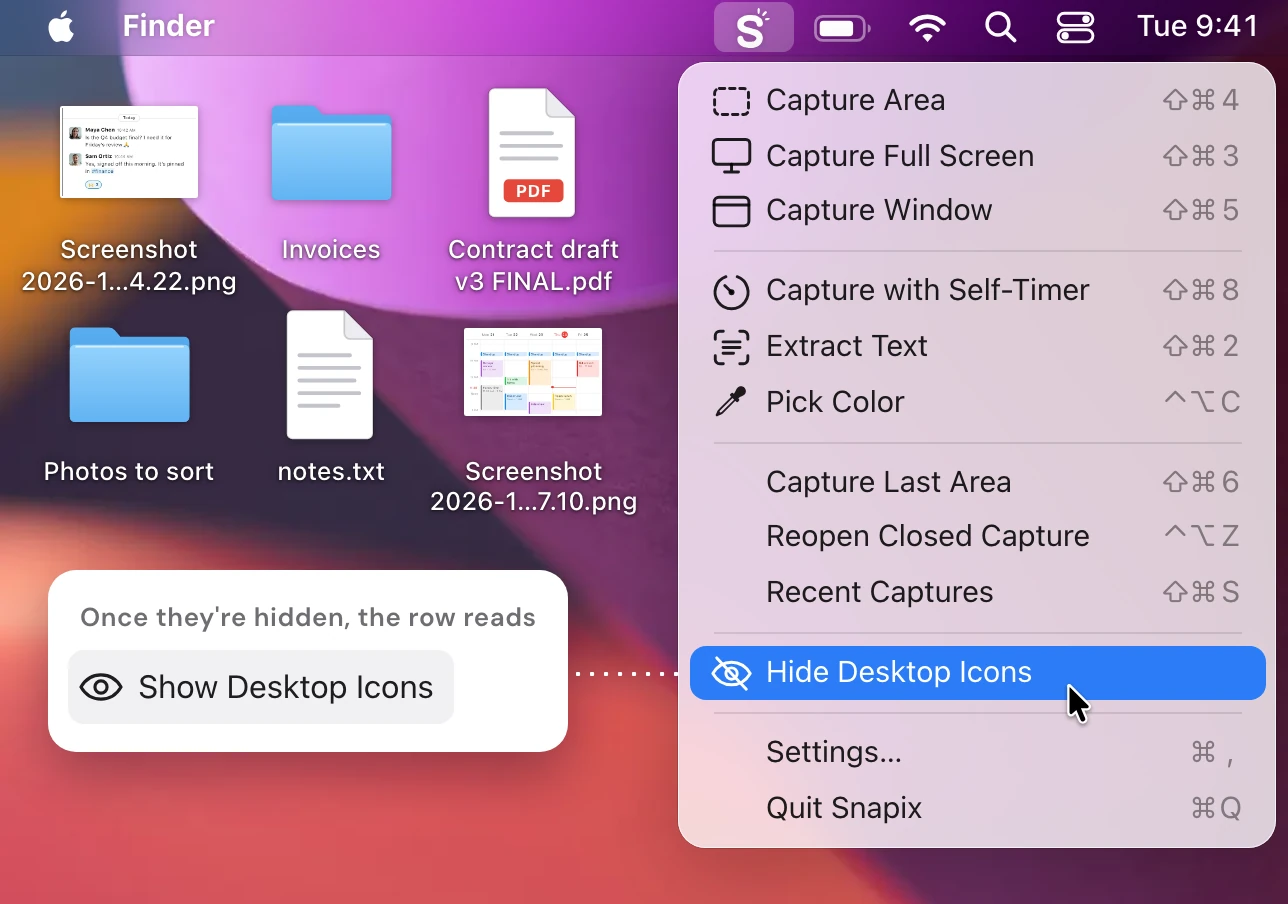The width and height of the screenshot is (1288, 904).
Task: Click the 'Capture with Self-Timer' label
Action: click(927, 290)
